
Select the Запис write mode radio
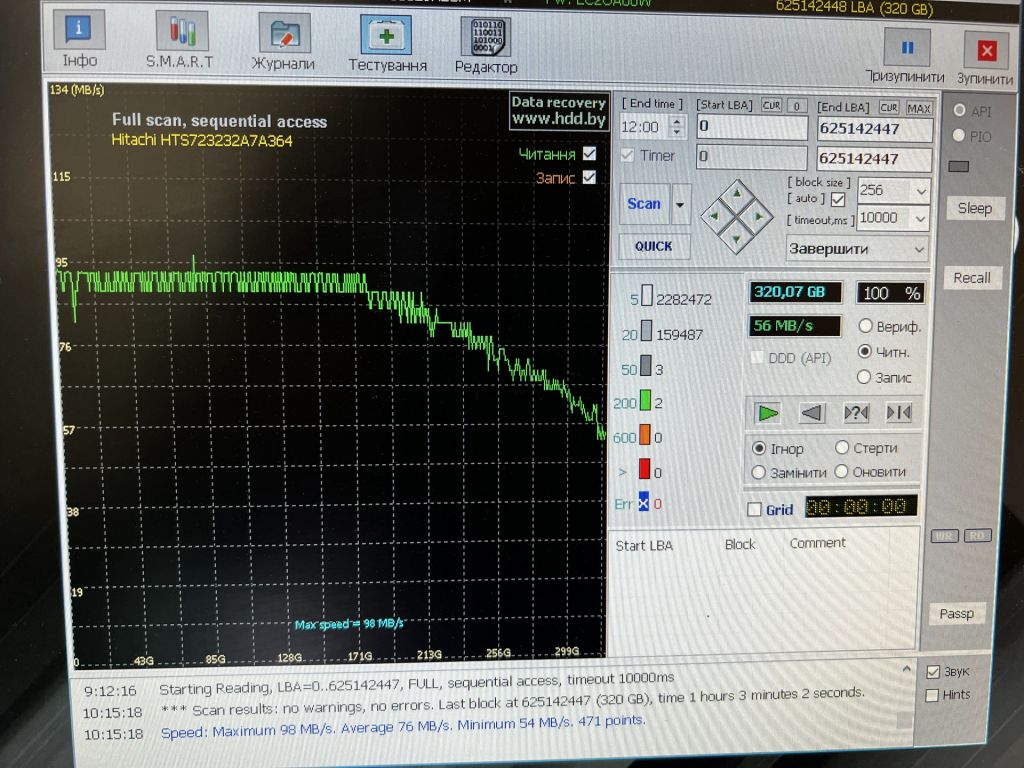(x=864, y=377)
